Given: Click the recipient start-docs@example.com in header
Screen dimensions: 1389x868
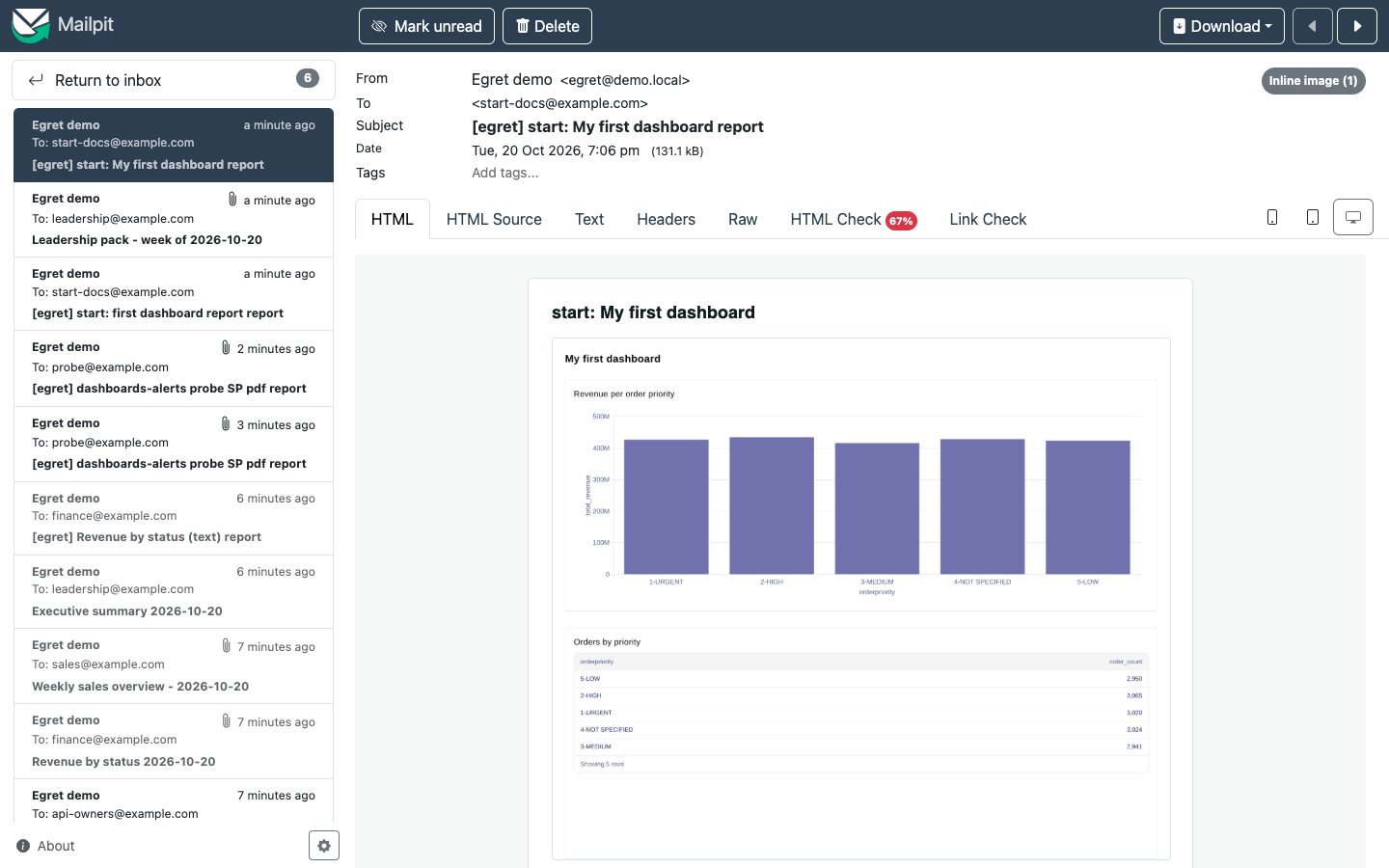Looking at the screenshot, I should coord(559,103).
